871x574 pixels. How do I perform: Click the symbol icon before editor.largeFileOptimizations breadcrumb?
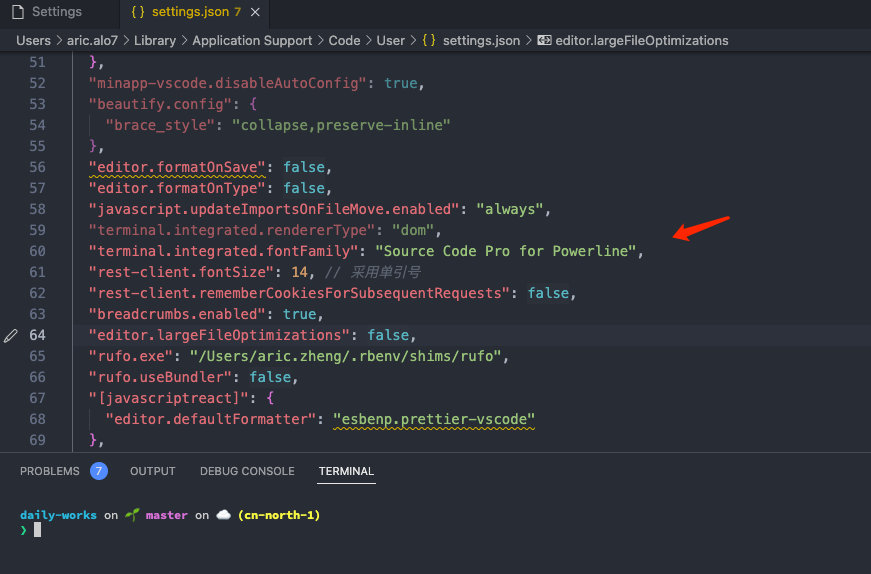tap(544, 41)
